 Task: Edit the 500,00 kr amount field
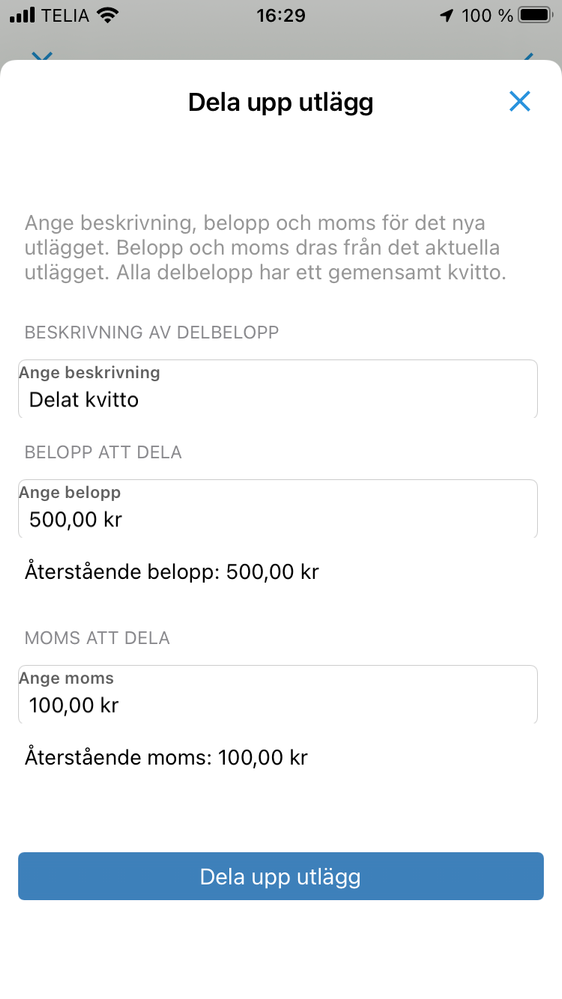[x=278, y=508]
